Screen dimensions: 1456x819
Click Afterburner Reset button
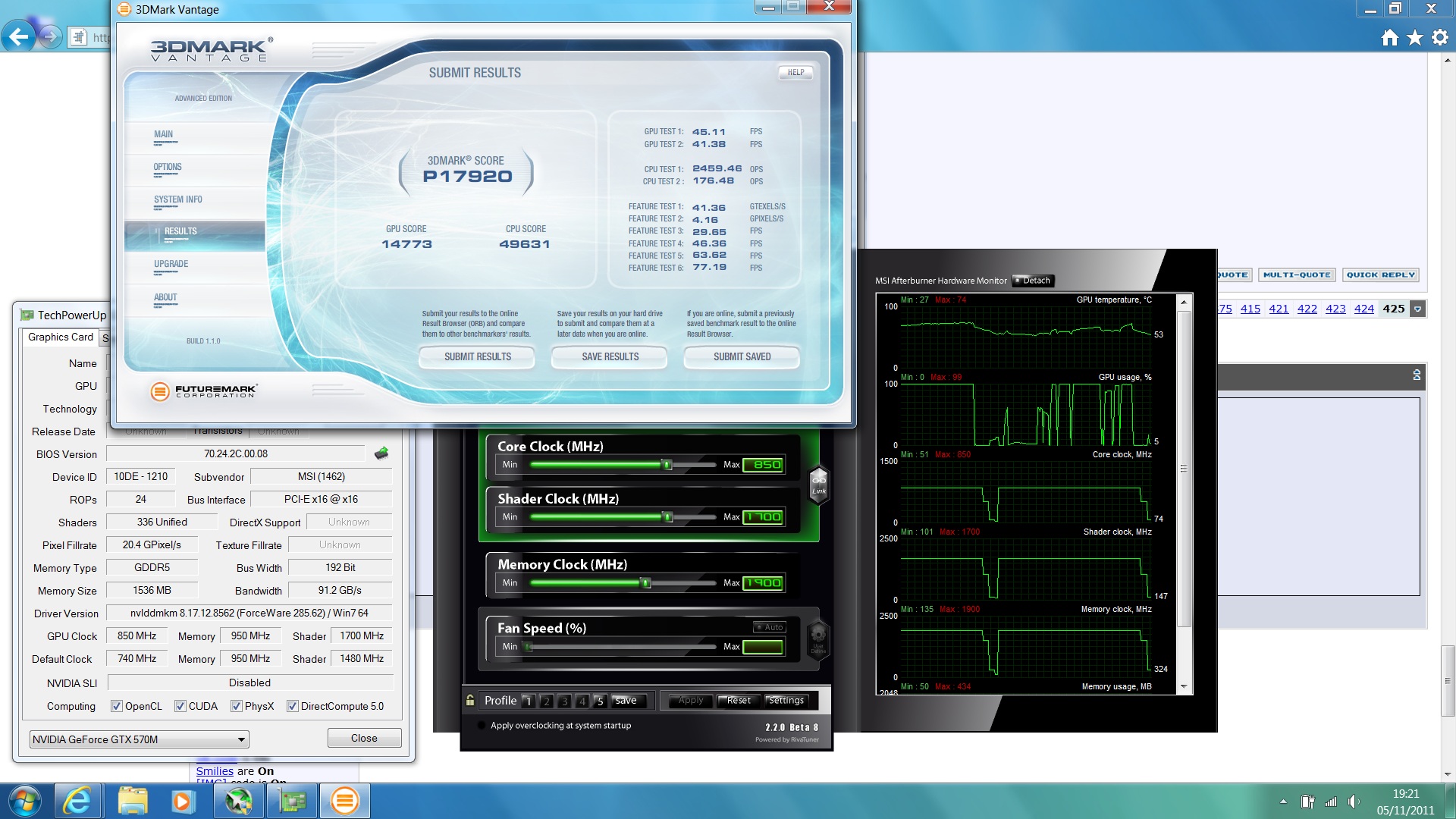[x=739, y=701]
